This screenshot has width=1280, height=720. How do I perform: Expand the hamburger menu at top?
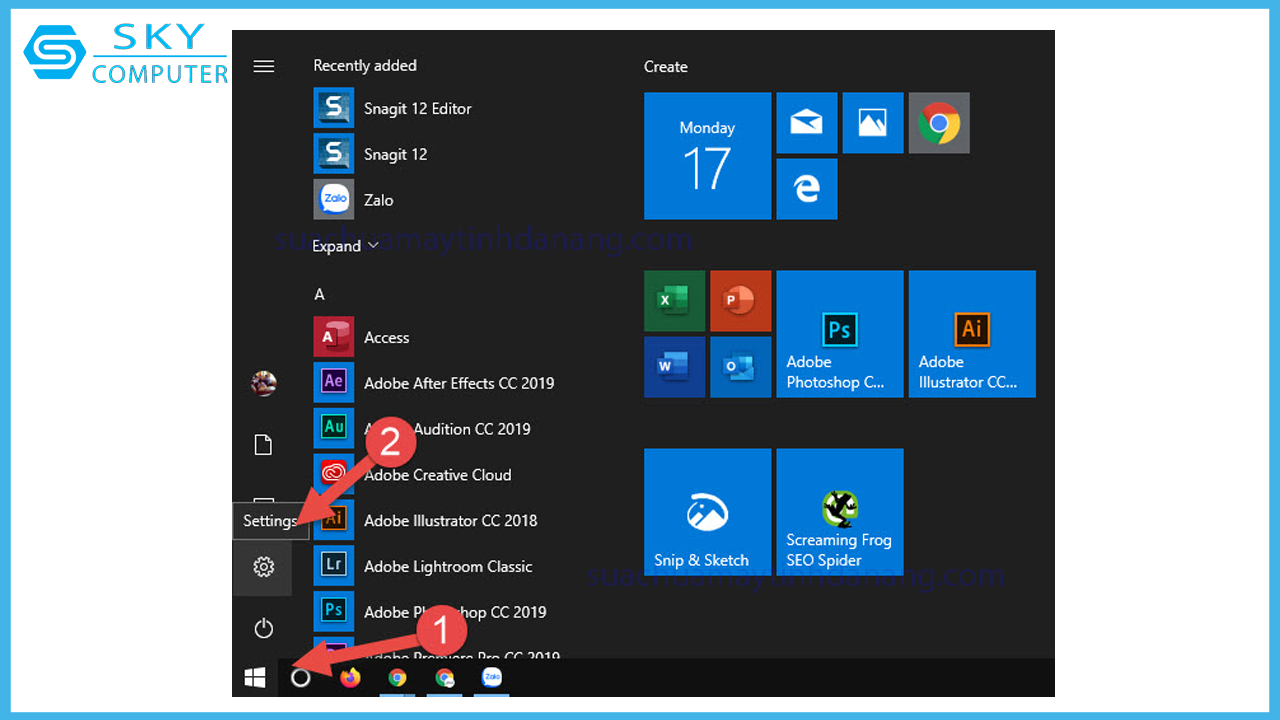tap(263, 66)
